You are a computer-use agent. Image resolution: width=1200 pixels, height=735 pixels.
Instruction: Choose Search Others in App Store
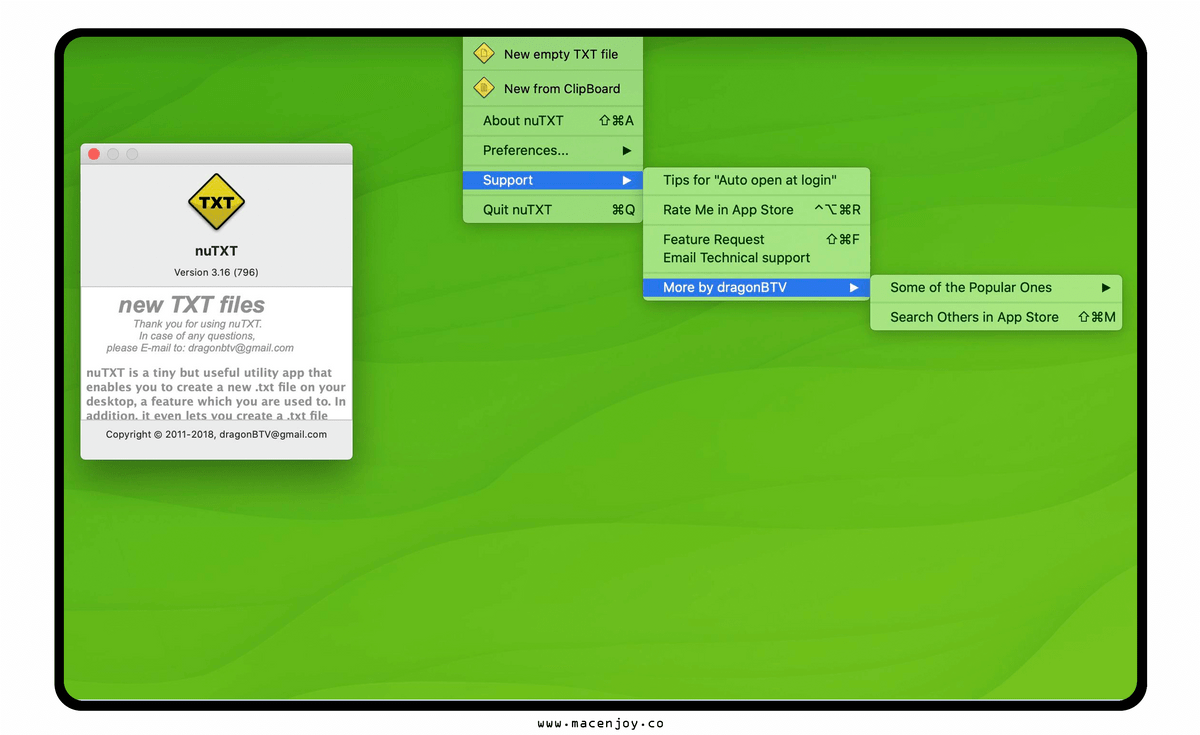pyautogui.click(x=996, y=317)
